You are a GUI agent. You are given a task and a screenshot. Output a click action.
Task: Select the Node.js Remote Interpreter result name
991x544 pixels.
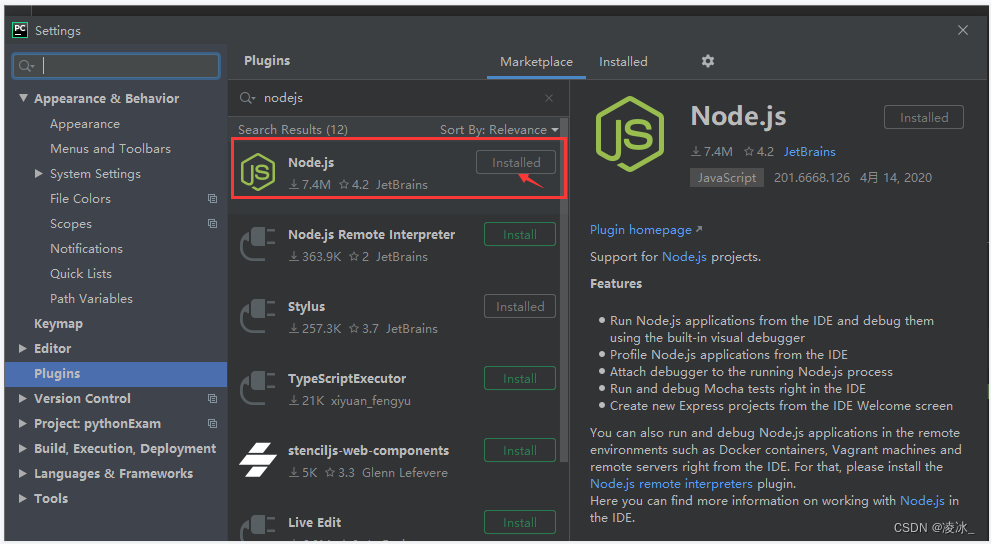[371, 234]
